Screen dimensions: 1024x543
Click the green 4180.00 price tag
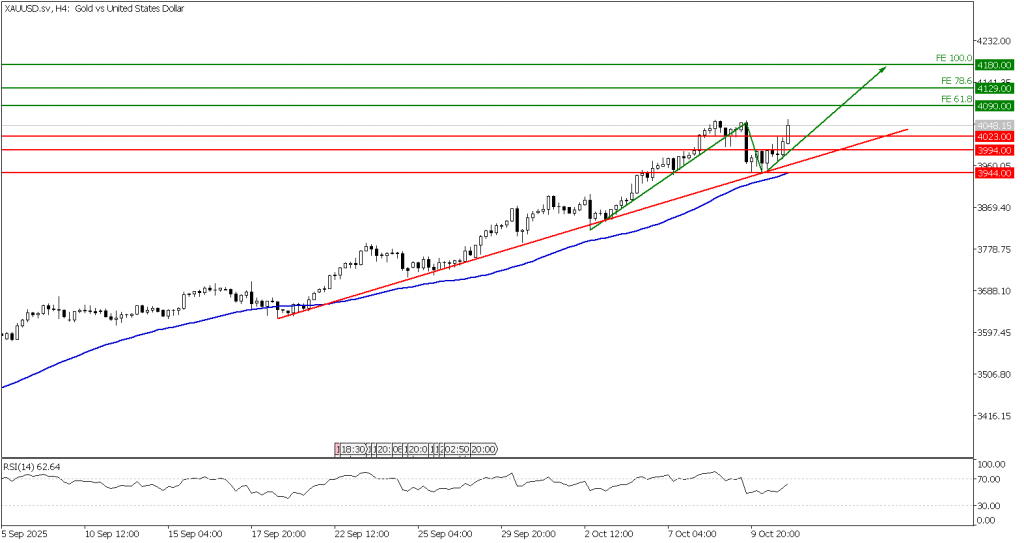click(995, 65)
